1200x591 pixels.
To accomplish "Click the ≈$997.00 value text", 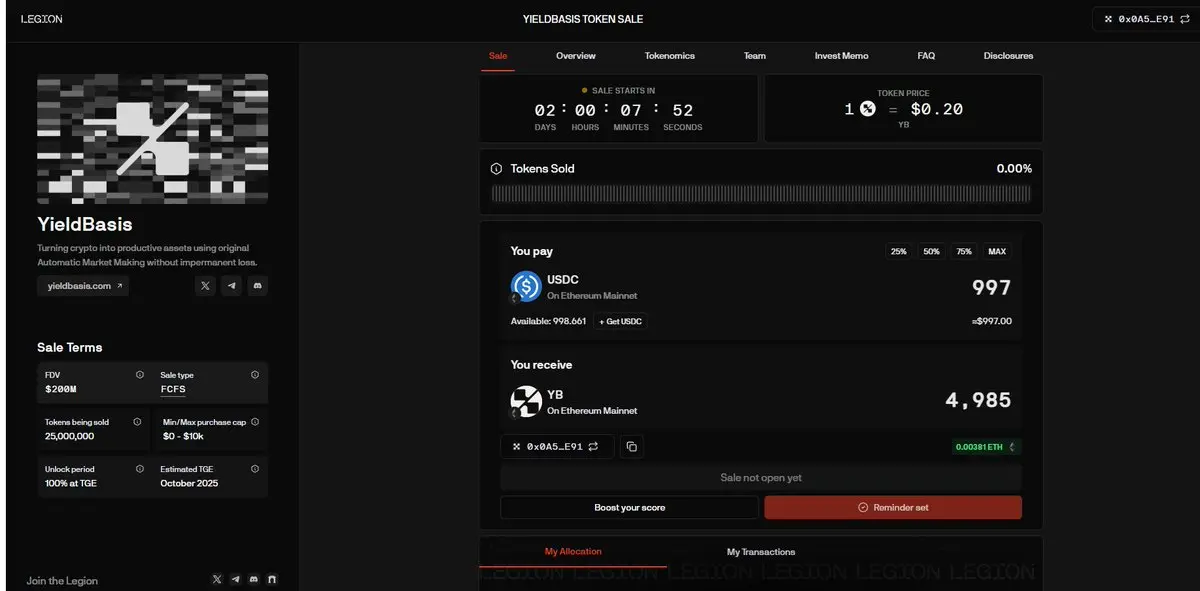I will coord(991,321).
